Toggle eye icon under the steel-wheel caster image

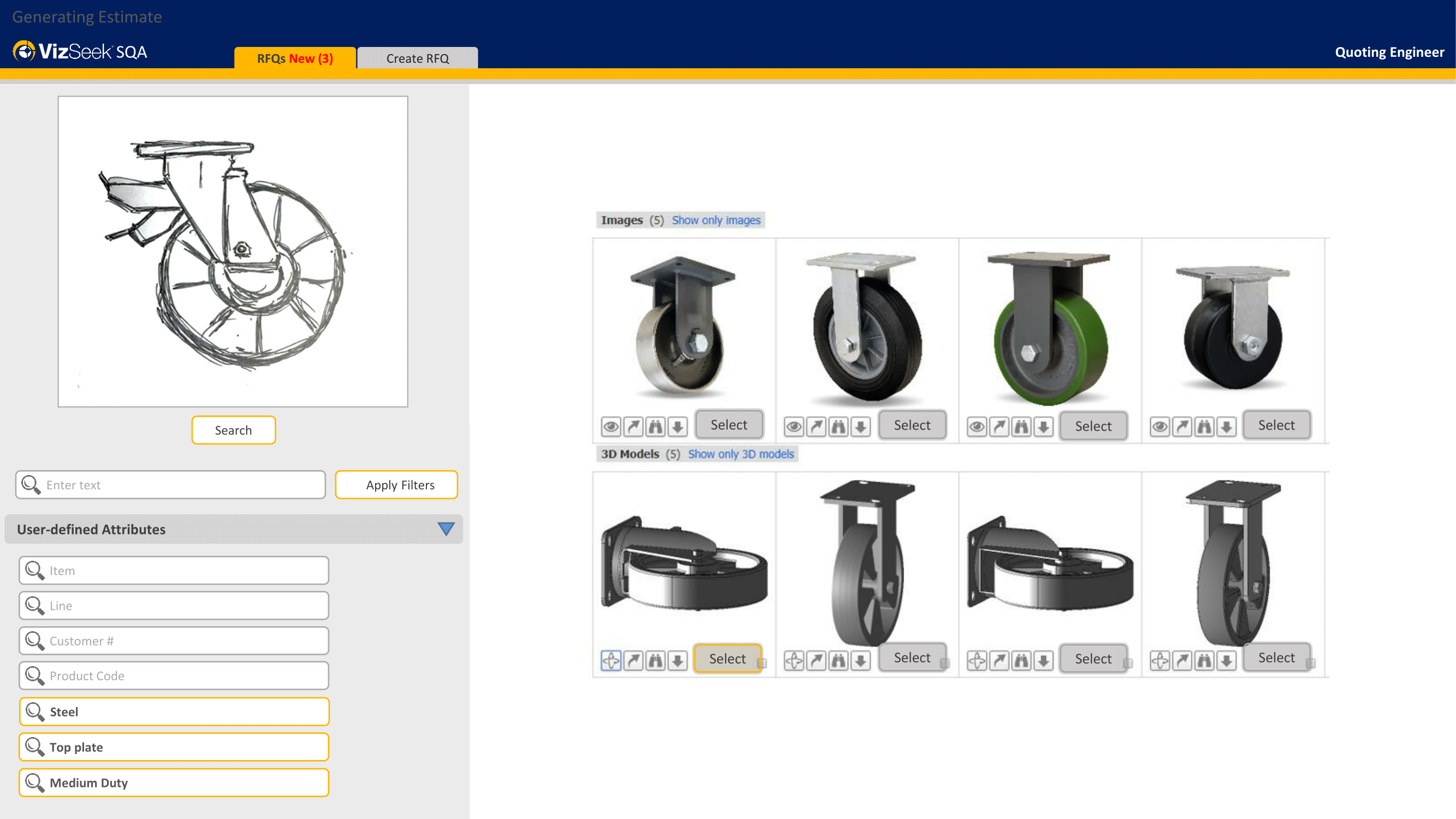point(611,426)
